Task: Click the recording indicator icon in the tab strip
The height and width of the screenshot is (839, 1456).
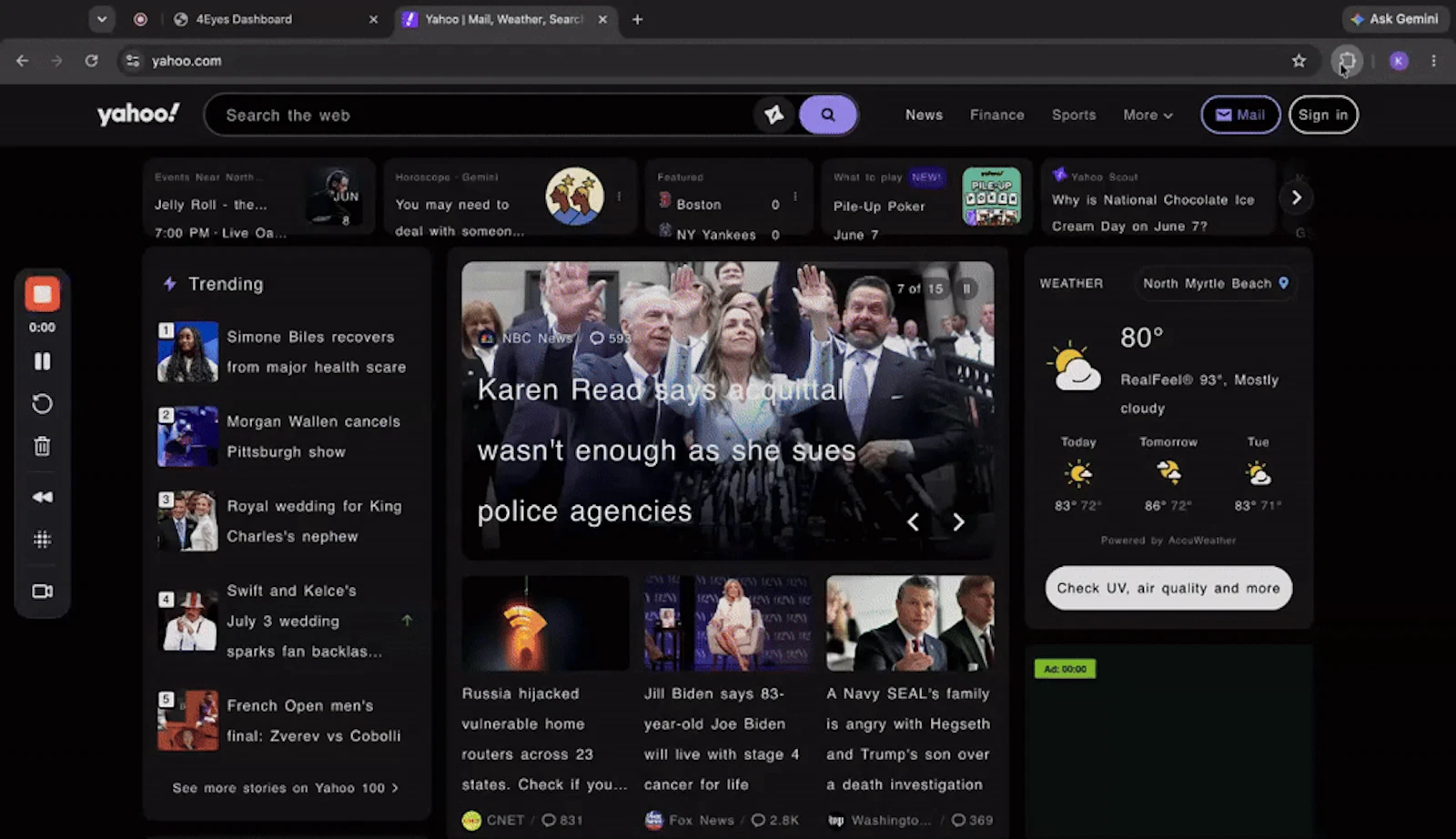Action: pyautogui.click(x=140, y=19)
